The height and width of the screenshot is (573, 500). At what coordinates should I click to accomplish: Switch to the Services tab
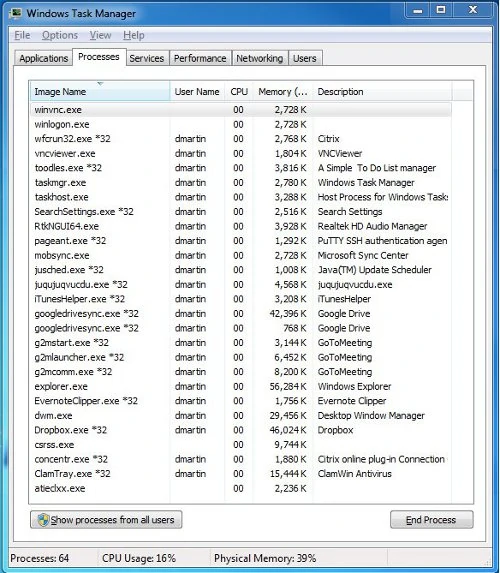coord(147,58)
